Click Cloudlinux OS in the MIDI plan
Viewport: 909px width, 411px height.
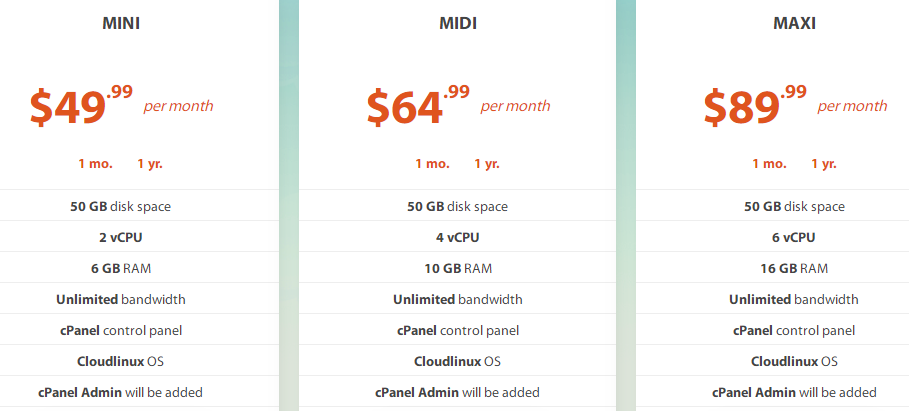pos(457,361)
